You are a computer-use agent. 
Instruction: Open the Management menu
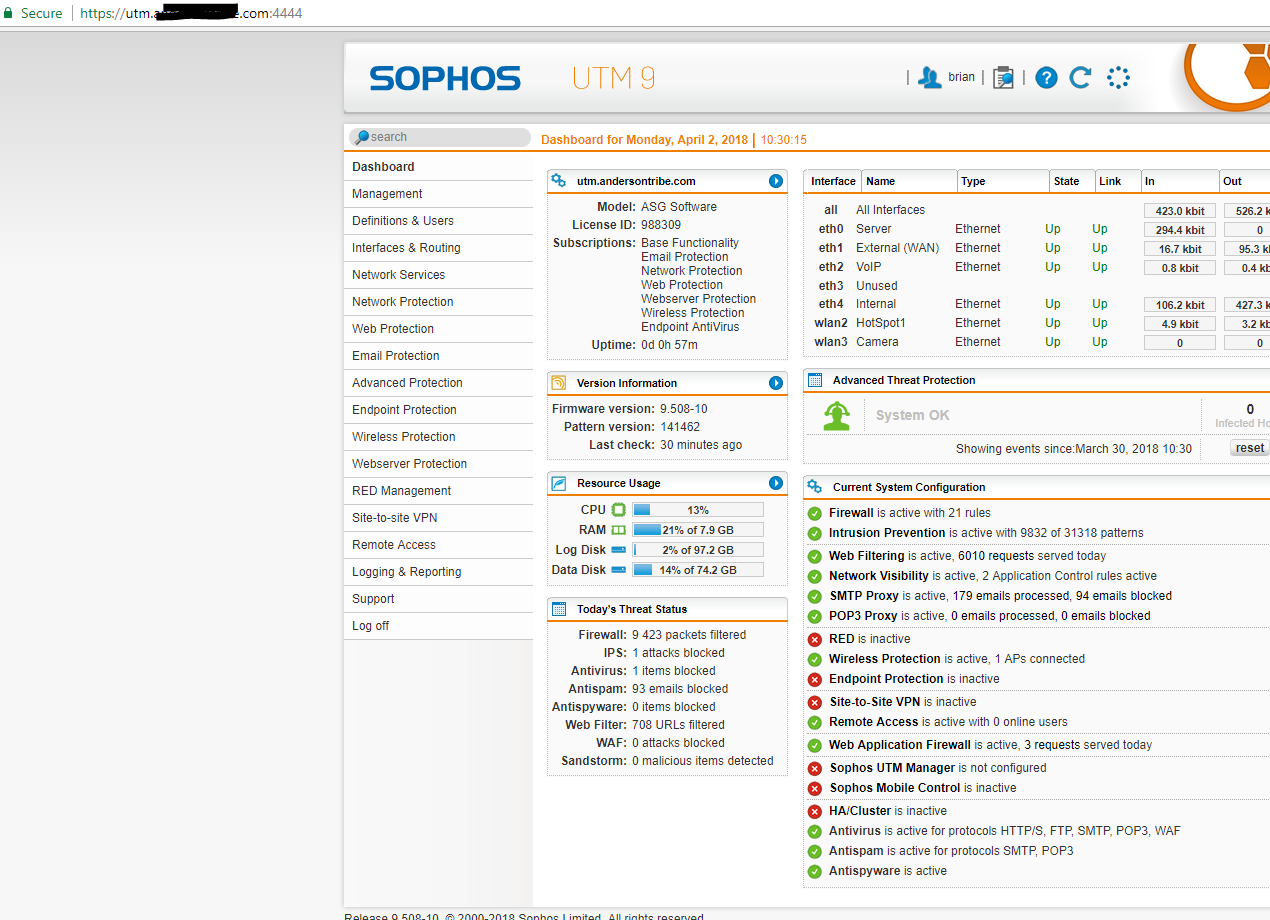point(438,194)
